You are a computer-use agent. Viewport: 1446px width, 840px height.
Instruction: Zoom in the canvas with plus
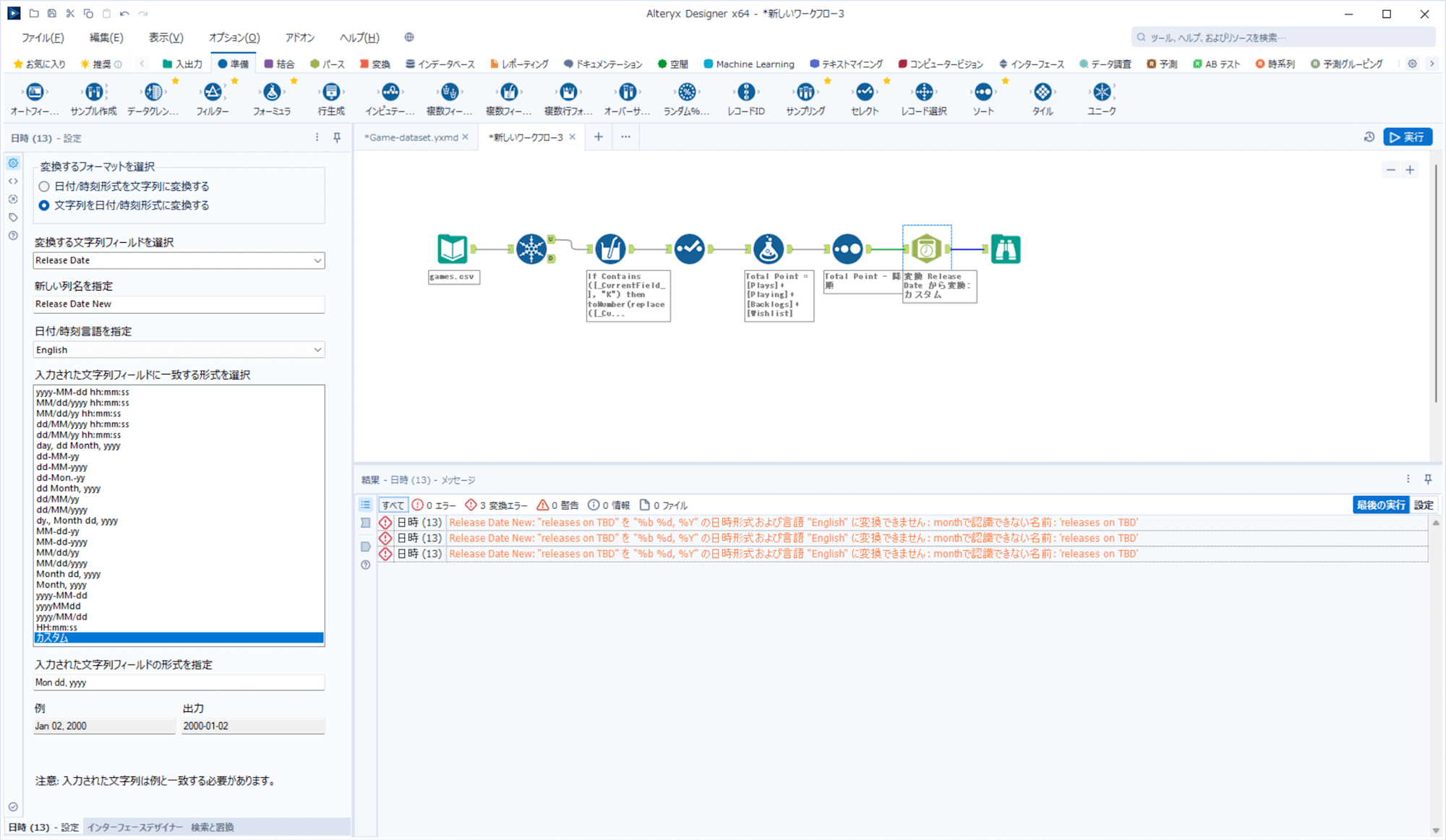coord(1410,170)
